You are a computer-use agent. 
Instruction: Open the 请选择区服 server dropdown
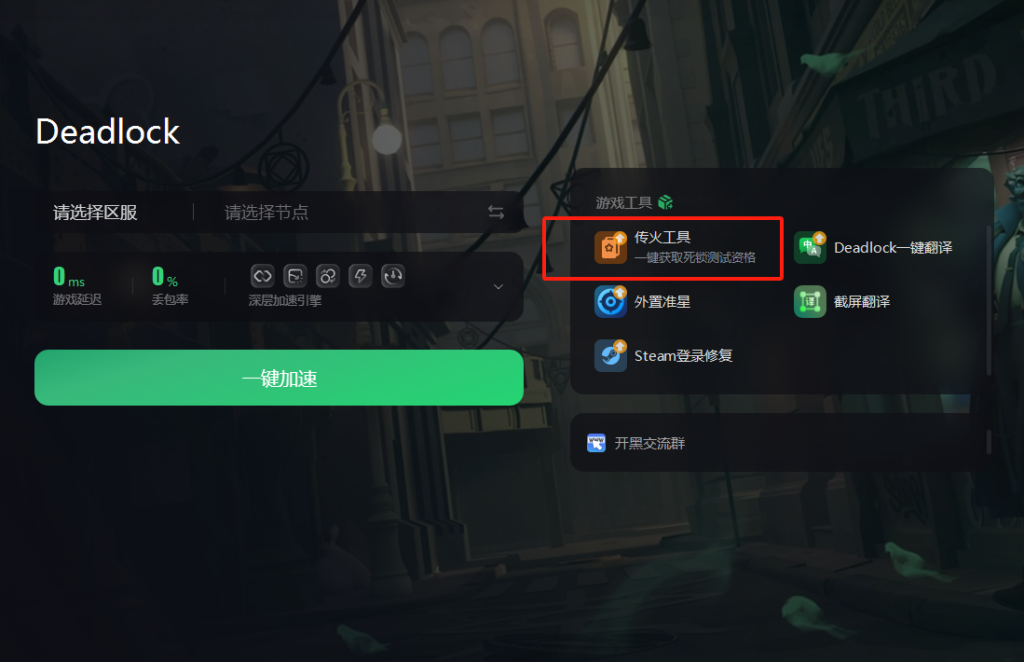(95, 212)
